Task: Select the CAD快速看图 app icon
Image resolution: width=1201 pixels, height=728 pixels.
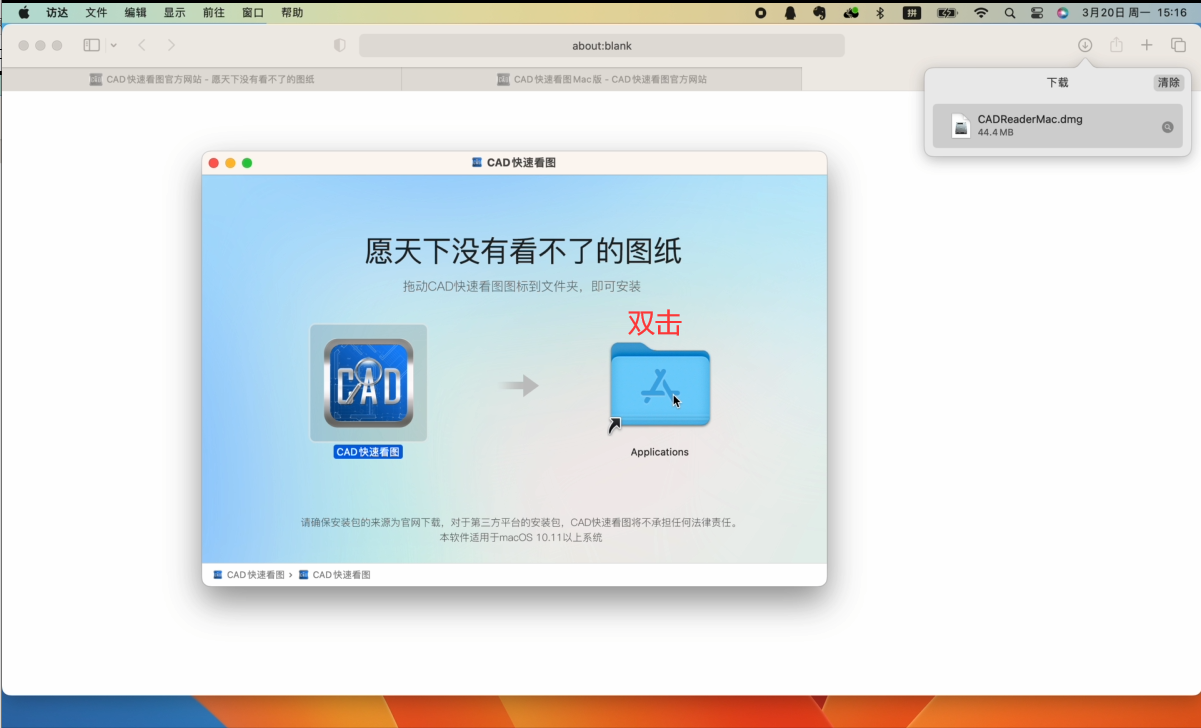Action: pos(368,383)
